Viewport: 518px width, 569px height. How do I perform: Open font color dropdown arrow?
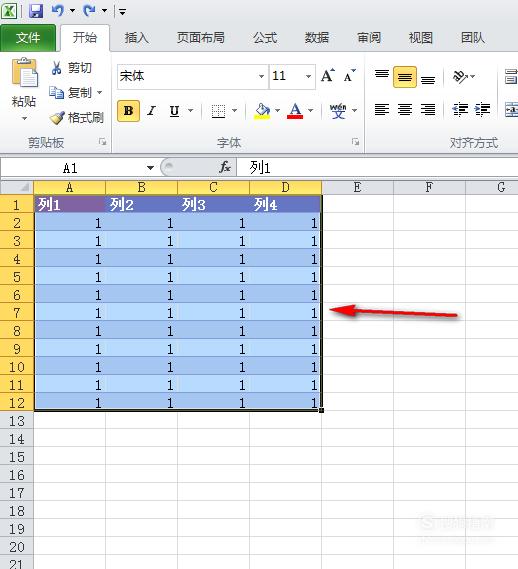click(311, 110)
